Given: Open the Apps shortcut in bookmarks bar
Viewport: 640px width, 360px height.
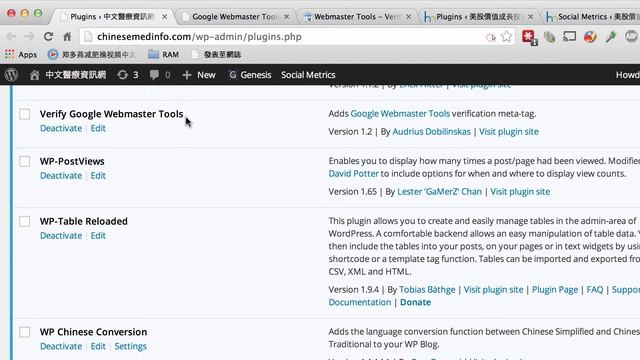Looking at the screenshot, I should click(21, 54).
